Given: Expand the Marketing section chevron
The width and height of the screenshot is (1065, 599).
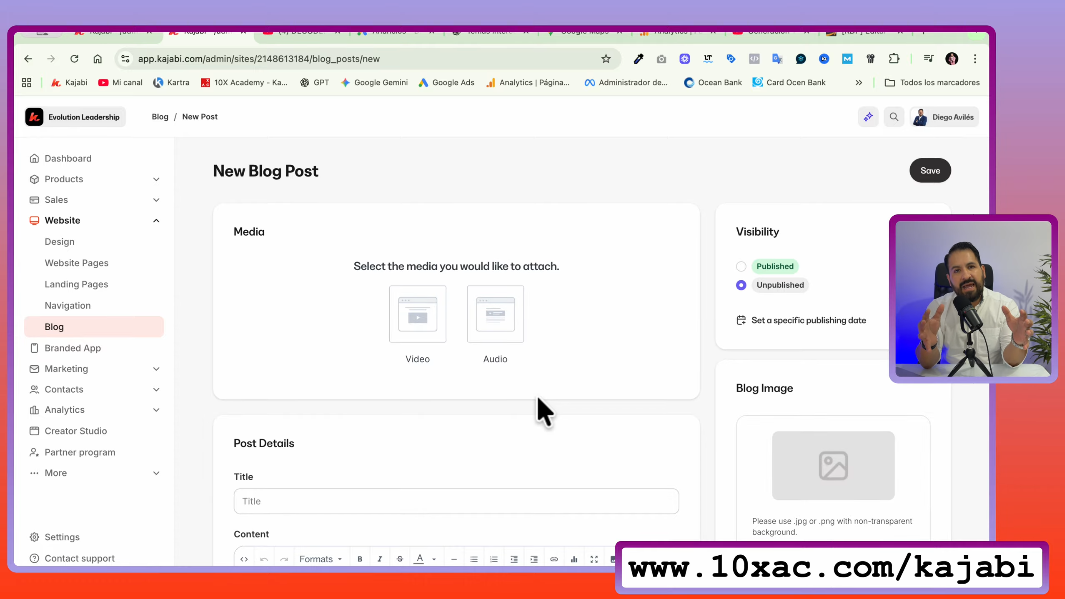Looking at the screenshot, I should tap(156, 369).
